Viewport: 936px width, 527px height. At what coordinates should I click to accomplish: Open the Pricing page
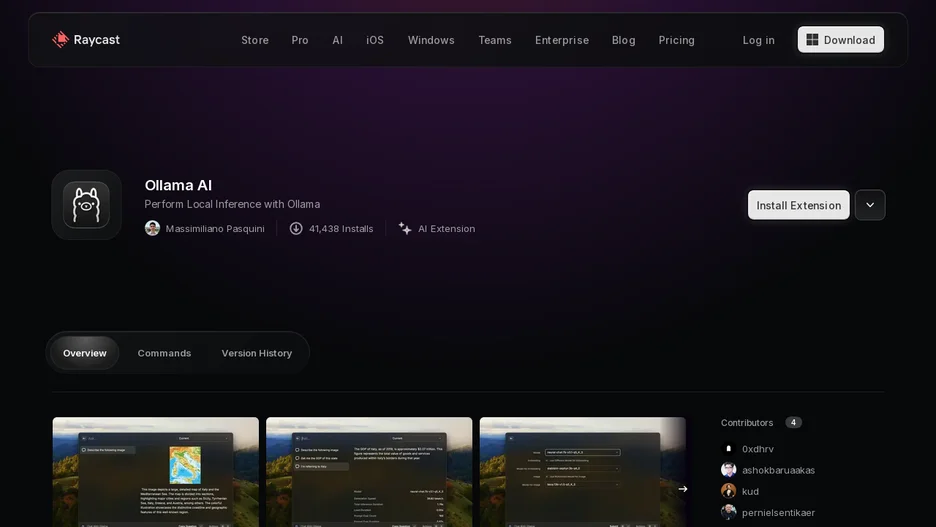point(676,40)
